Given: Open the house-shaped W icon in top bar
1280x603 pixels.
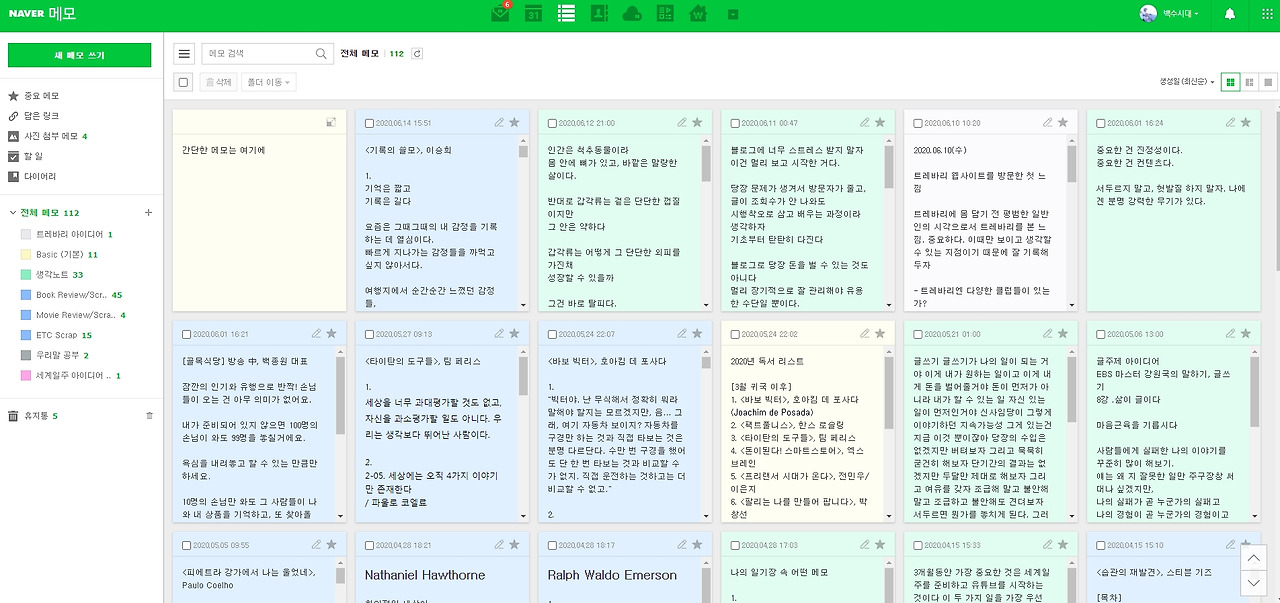Looking at the screenshot, I should click(x=698, y=13).
